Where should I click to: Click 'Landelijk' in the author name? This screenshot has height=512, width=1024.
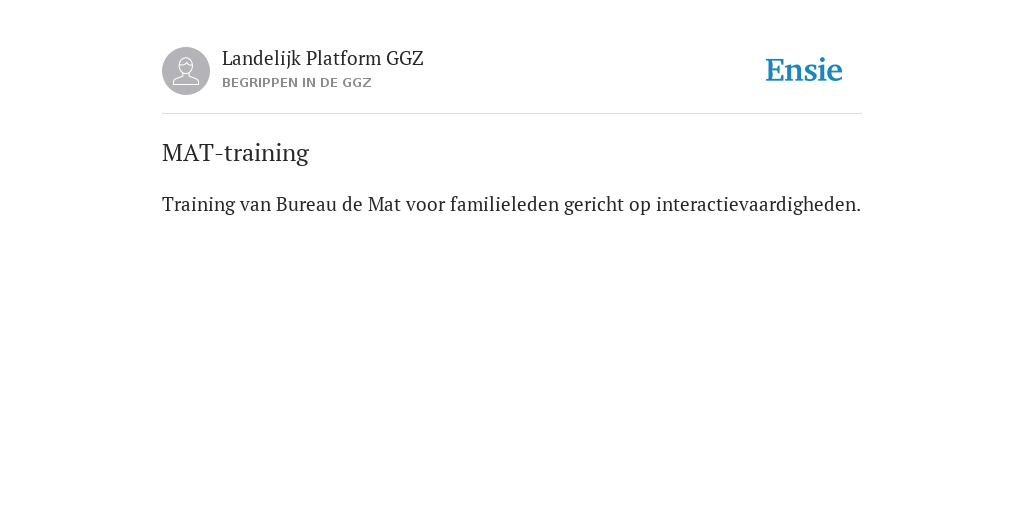pyautogui.click(x=261, y=59)
